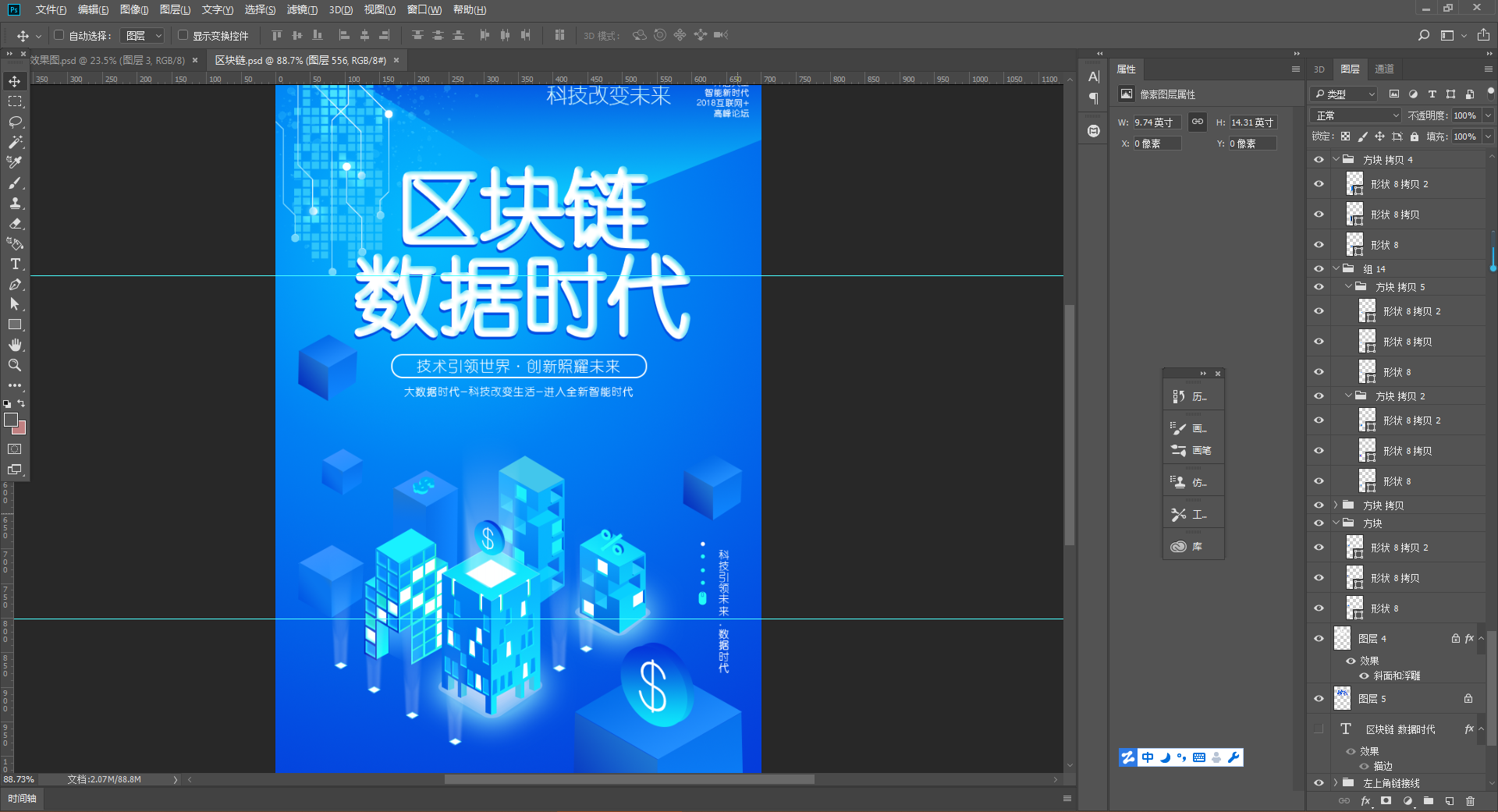
Task: Collapse the 组 14 layer group
Action: tap(1336, 268)
